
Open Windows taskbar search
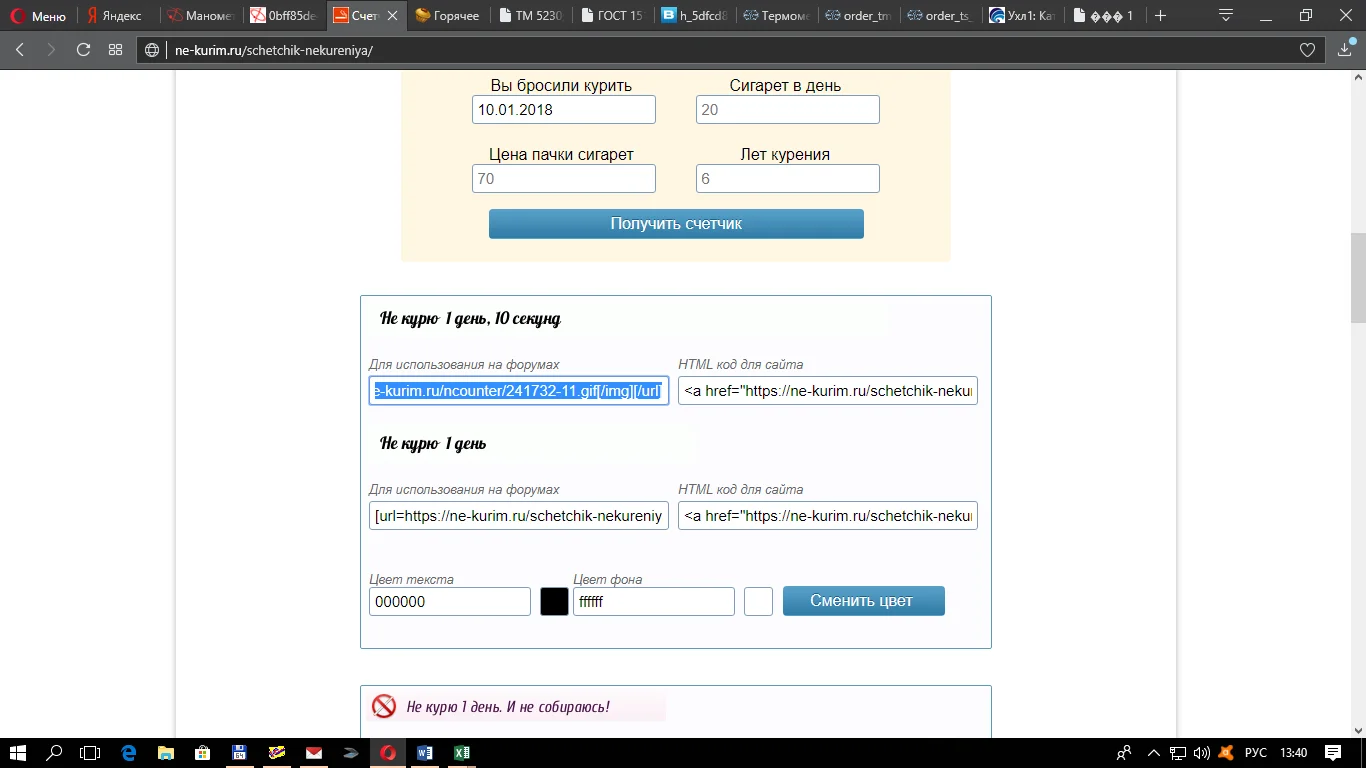click(54, 753)
